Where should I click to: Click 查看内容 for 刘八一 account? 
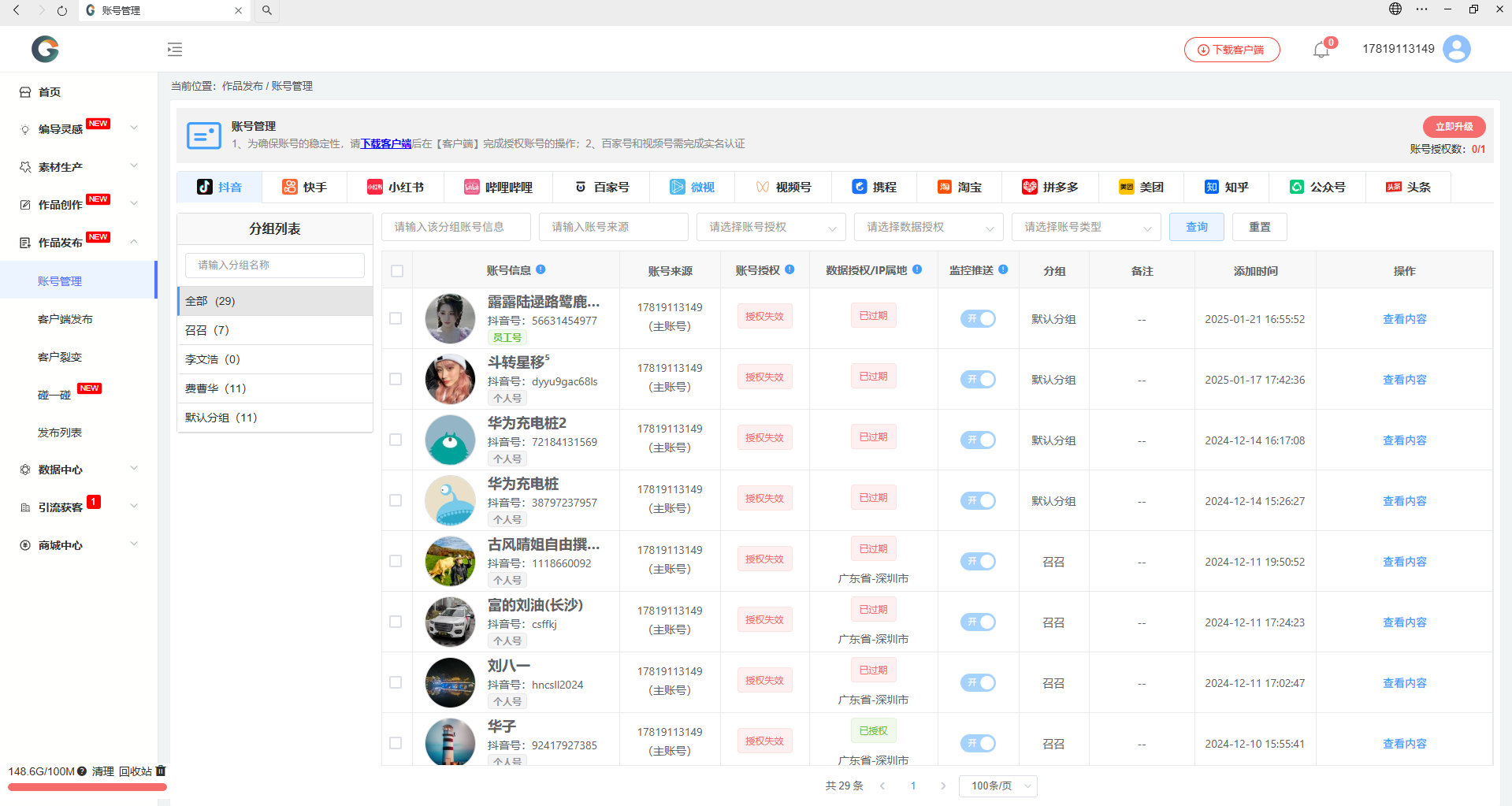[x=1404, y=683]
